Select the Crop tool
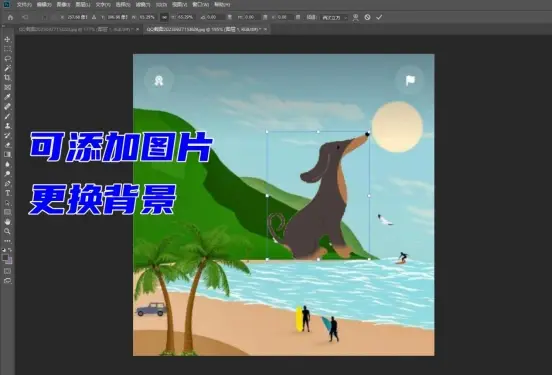The image size is (553, 375). 7,78
